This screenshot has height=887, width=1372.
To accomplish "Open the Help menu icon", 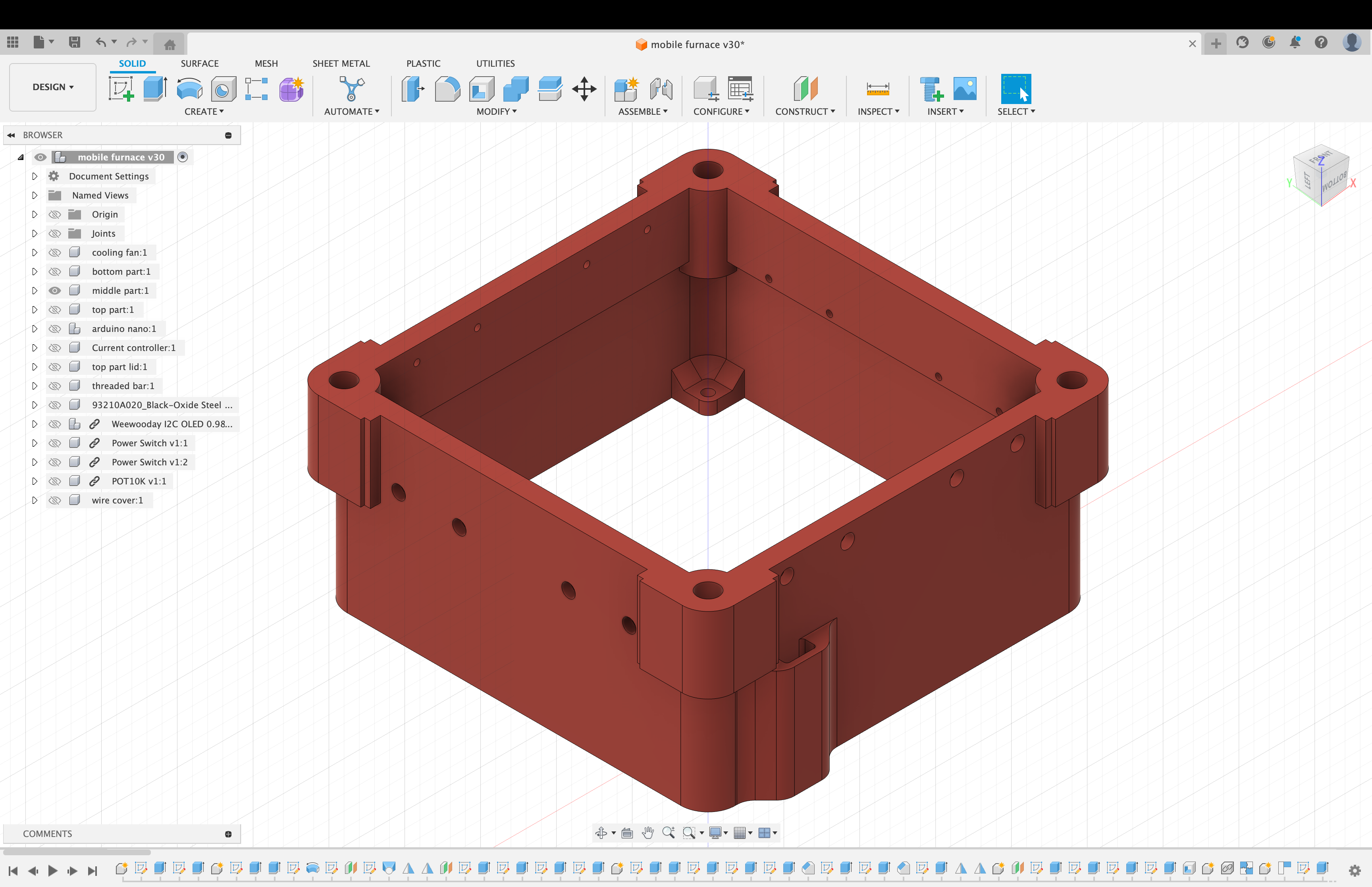I will pyautogui.click(x=1321, y=42).
